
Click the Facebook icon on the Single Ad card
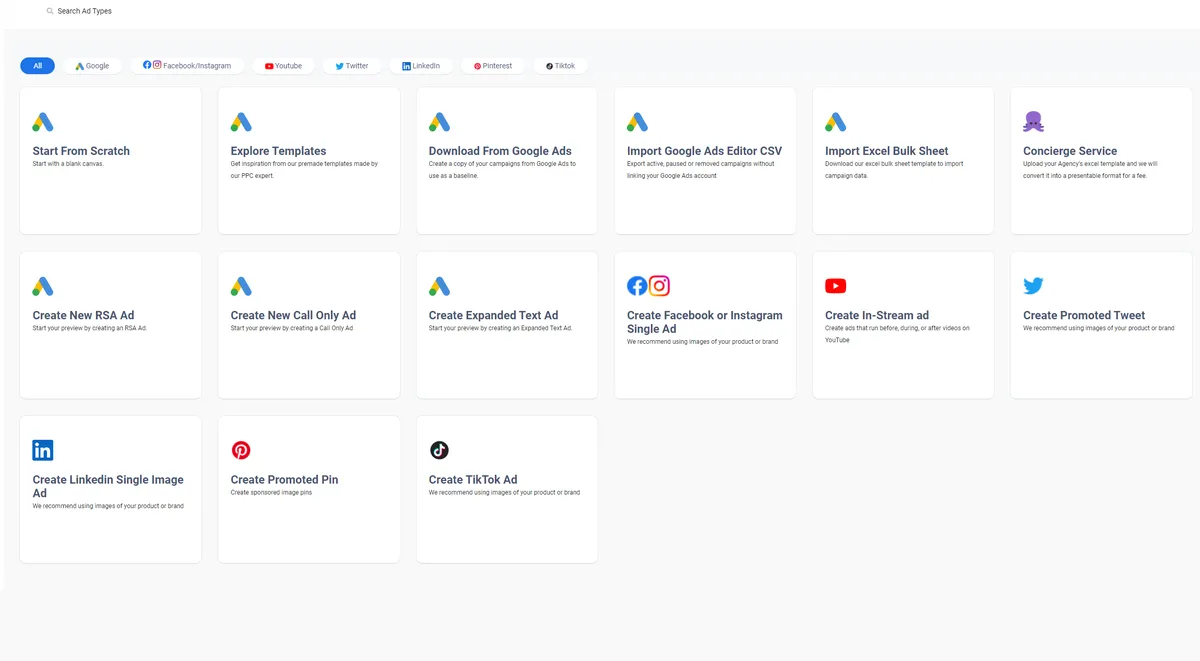(637, 286)
